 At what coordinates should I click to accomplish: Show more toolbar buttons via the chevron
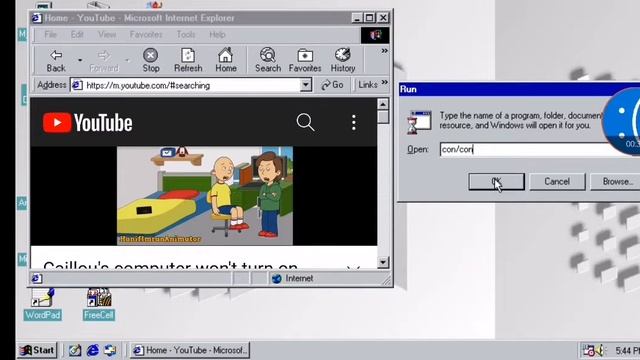[x=384, y=51]
